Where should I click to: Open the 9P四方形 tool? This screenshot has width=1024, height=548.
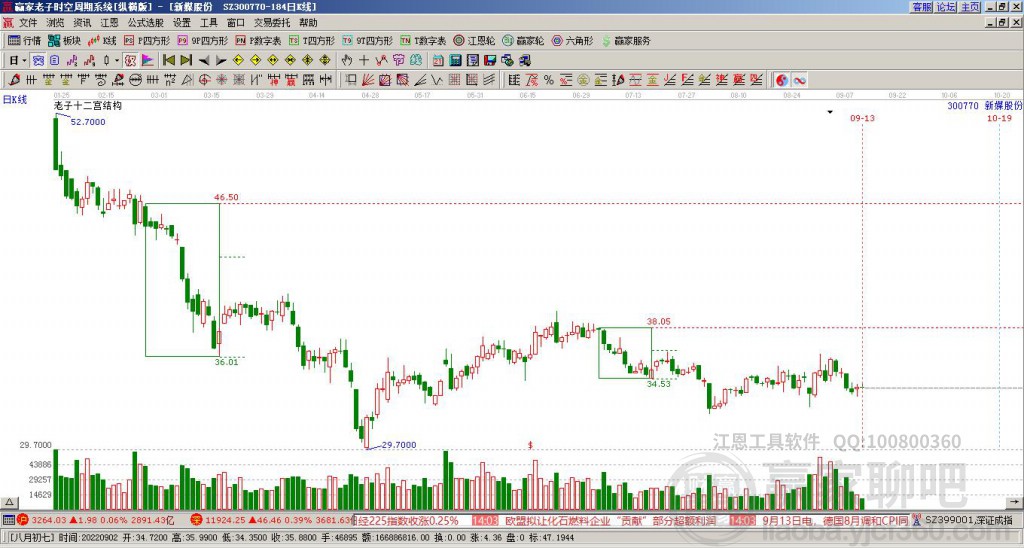[203, 40]
